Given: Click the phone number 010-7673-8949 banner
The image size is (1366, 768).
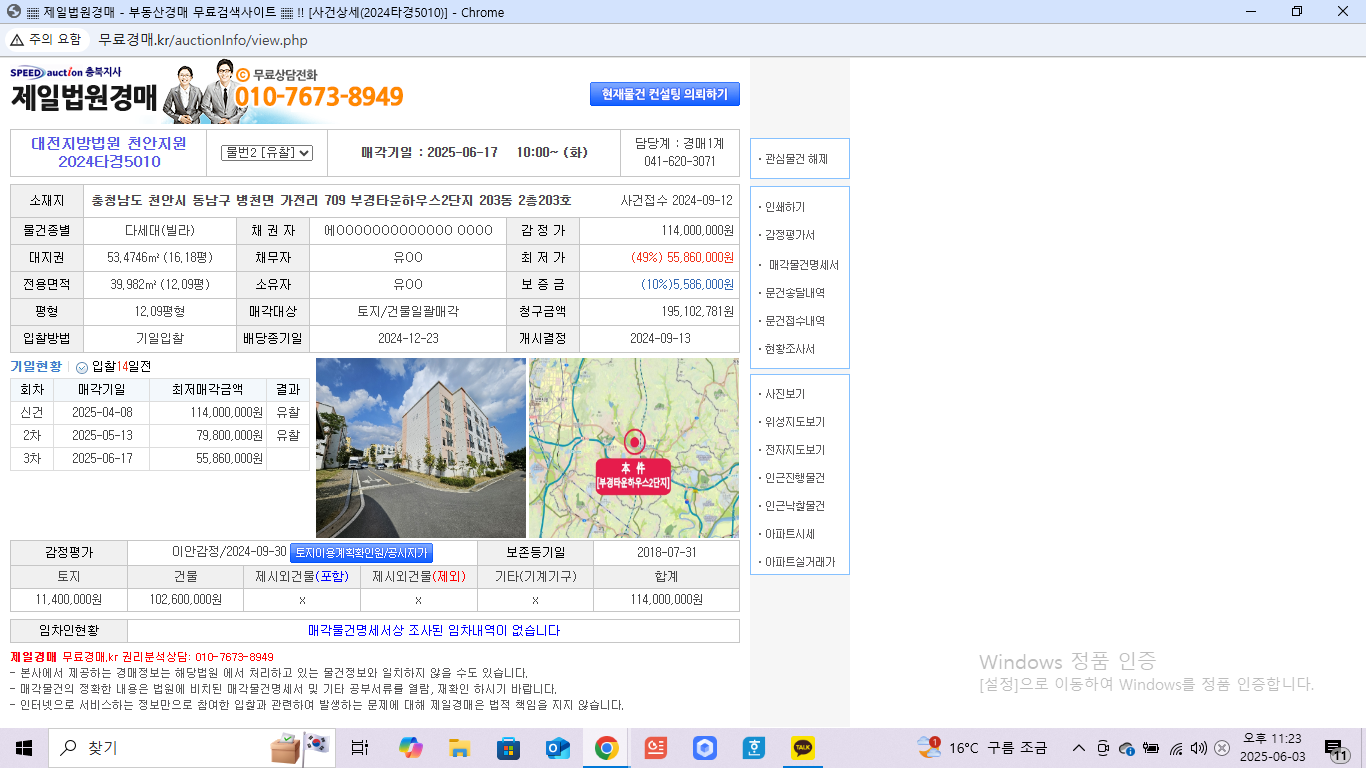Looking at the screenshot, I should click(x=319, y=97).
